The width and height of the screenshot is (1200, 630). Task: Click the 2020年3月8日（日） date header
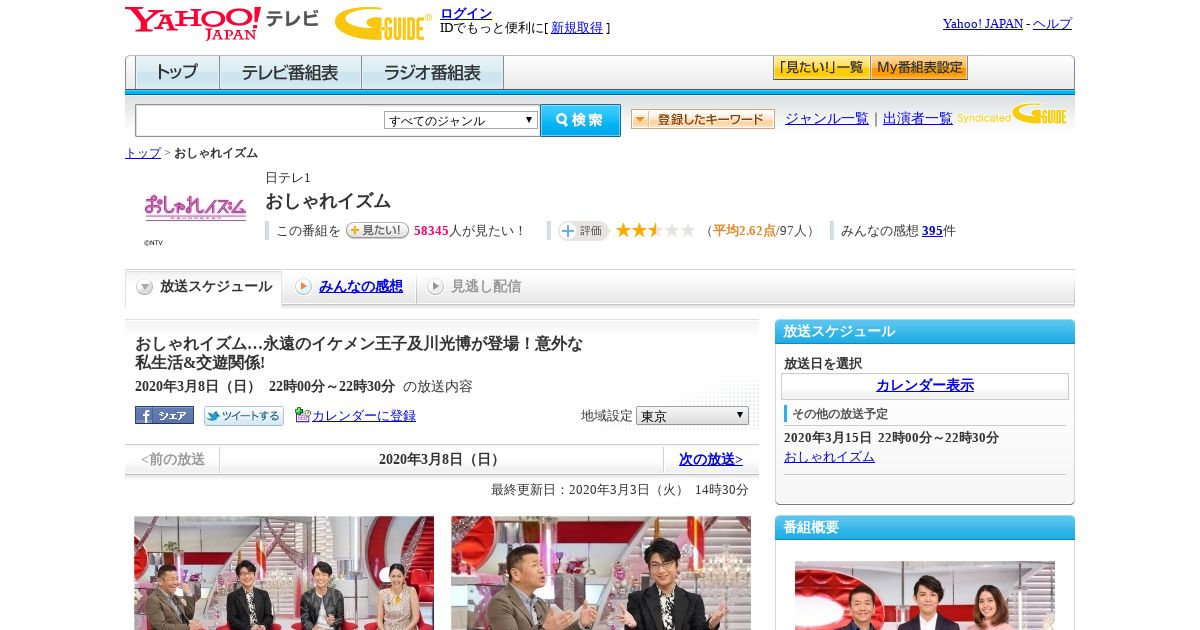(441, 459)
